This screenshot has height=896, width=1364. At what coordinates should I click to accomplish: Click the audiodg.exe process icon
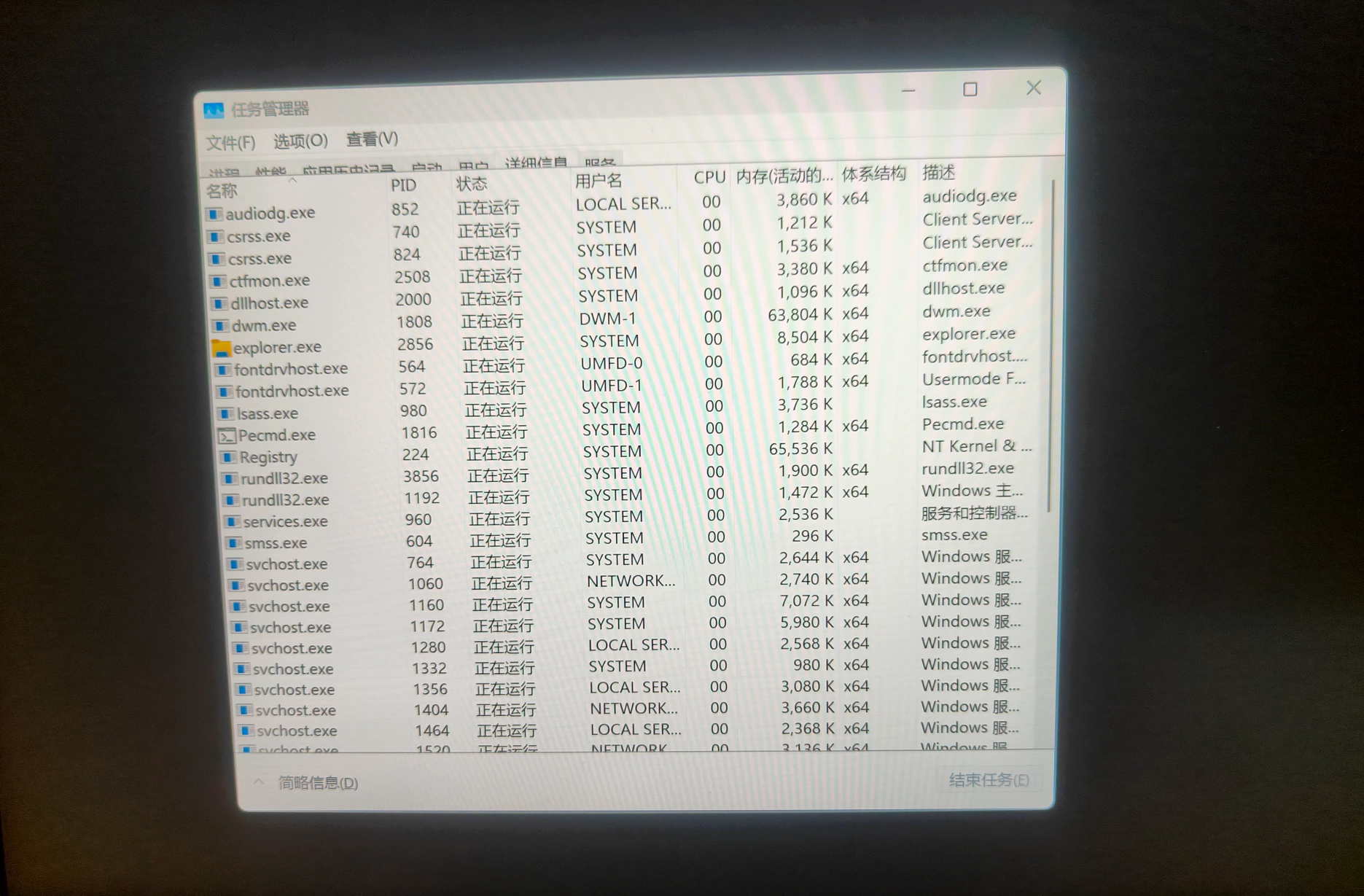(214, 214)
